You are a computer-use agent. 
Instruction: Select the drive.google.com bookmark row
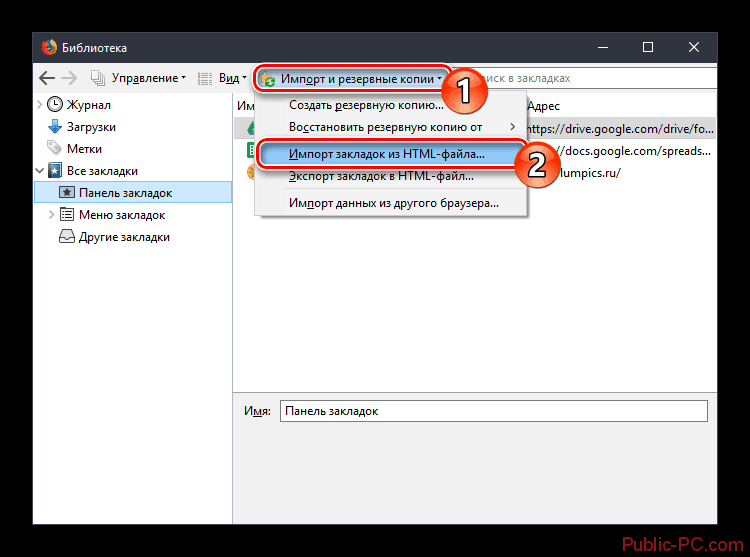[620, 129]
